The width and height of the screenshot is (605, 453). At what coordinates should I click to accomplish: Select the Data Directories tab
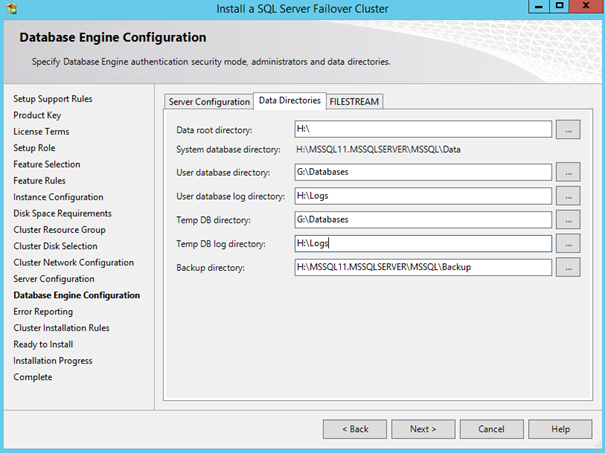(x=289, y=100)
